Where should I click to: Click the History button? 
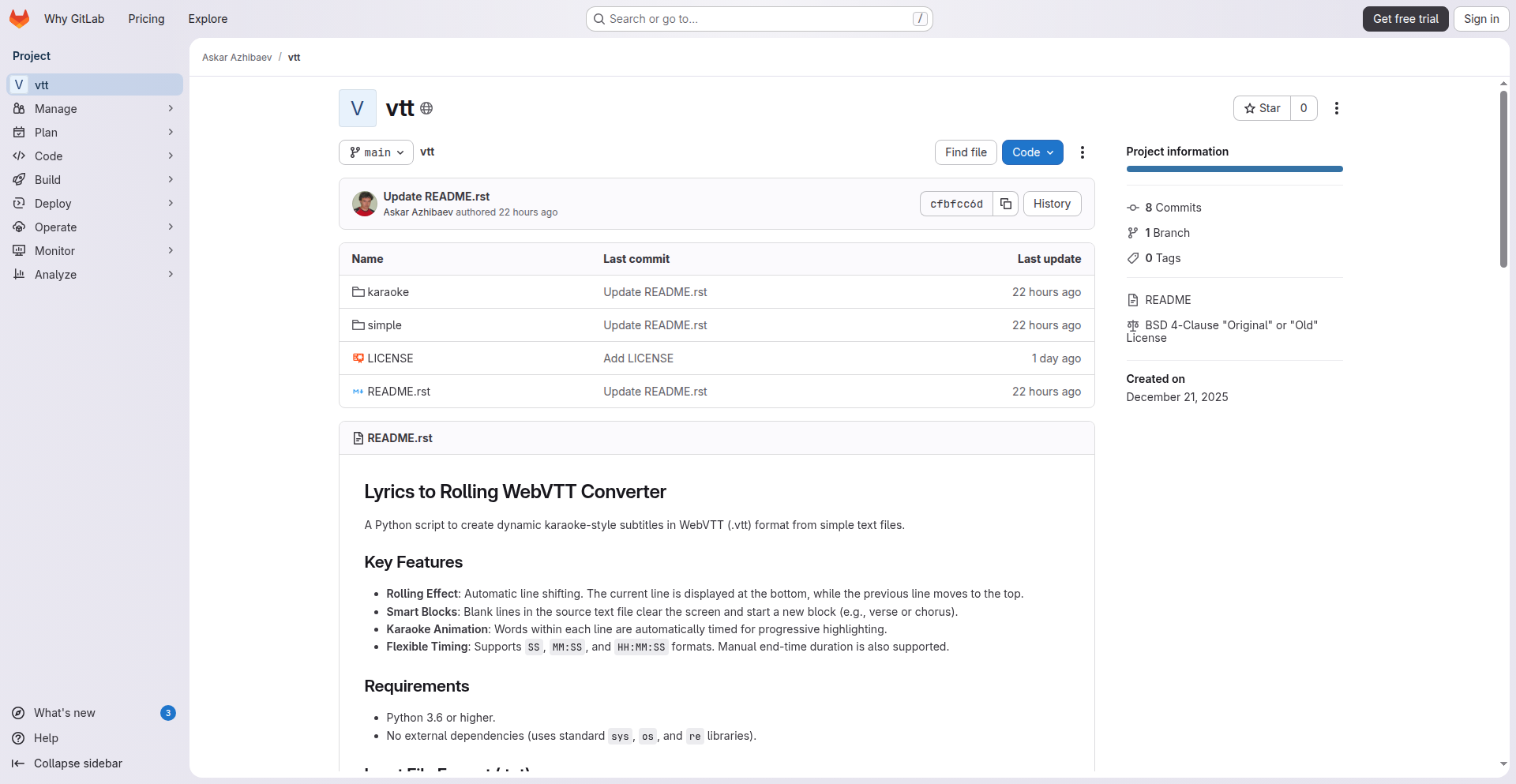point(1052,204)
